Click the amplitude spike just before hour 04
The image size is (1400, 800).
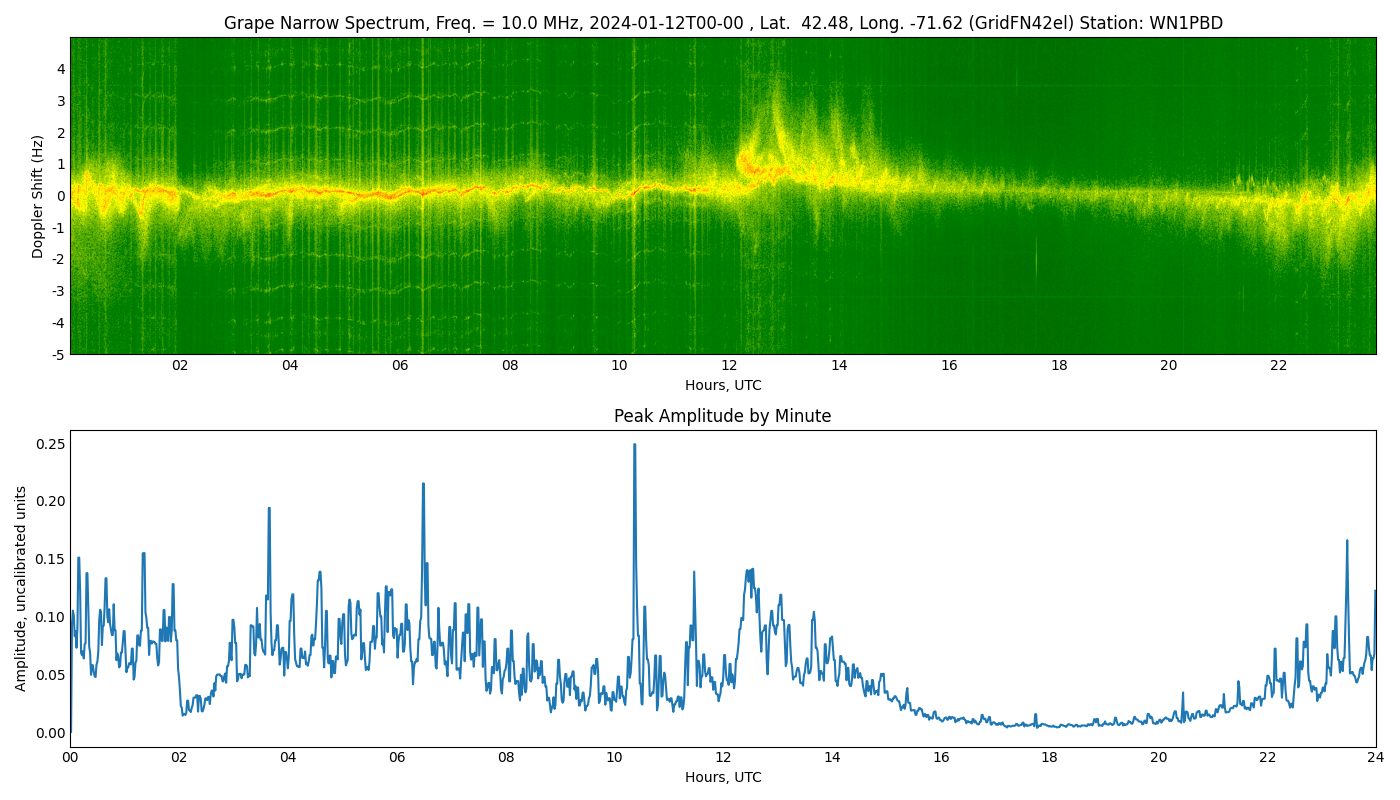point(269,510)
